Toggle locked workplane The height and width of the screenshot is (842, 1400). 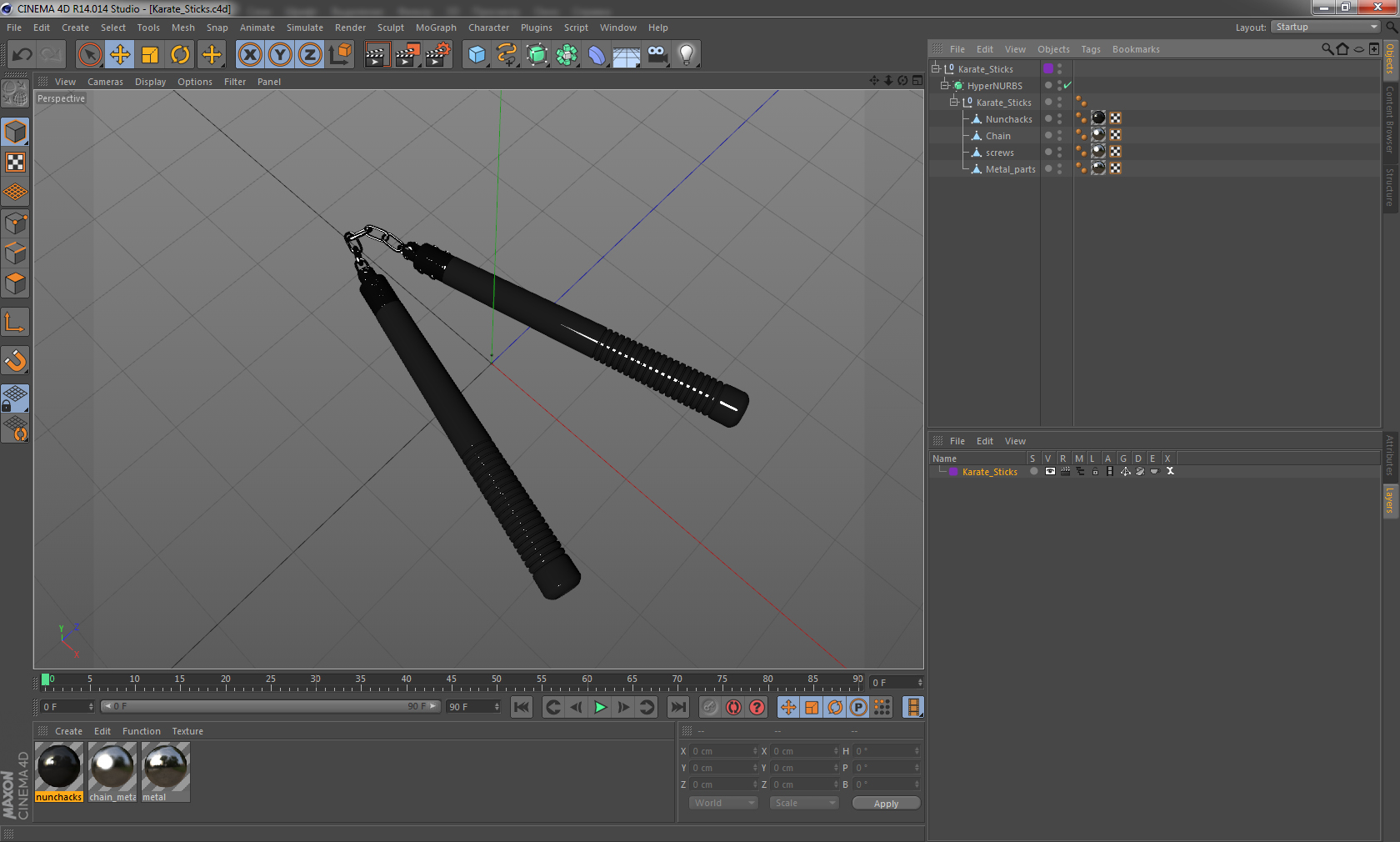pos(15,398)
